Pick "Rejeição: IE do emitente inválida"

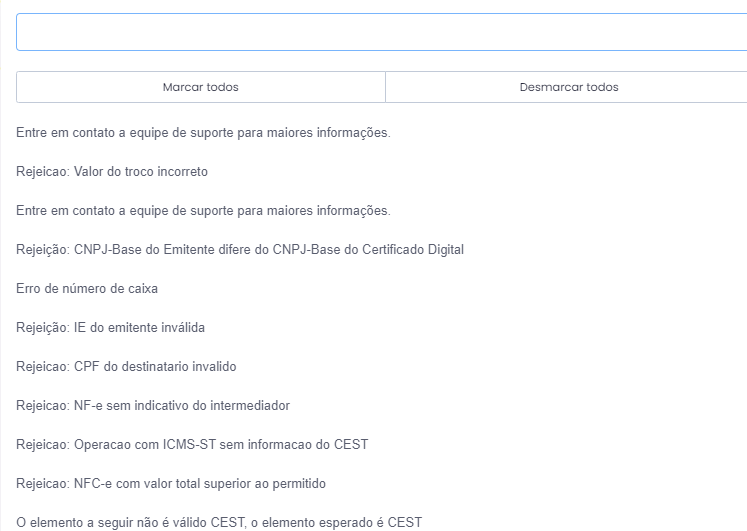pos(111,327)
